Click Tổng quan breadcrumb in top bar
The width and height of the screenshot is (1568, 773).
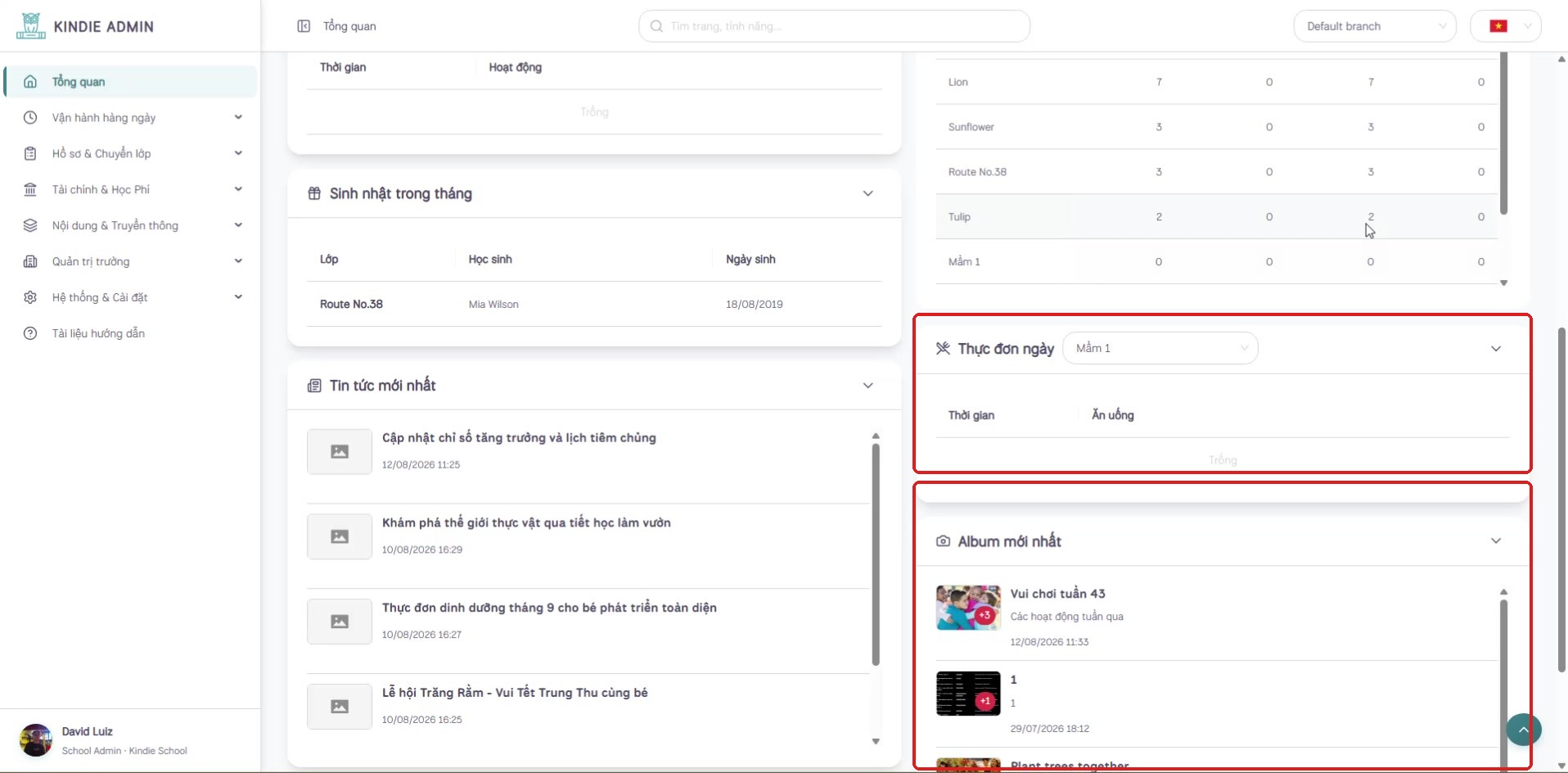349,26
